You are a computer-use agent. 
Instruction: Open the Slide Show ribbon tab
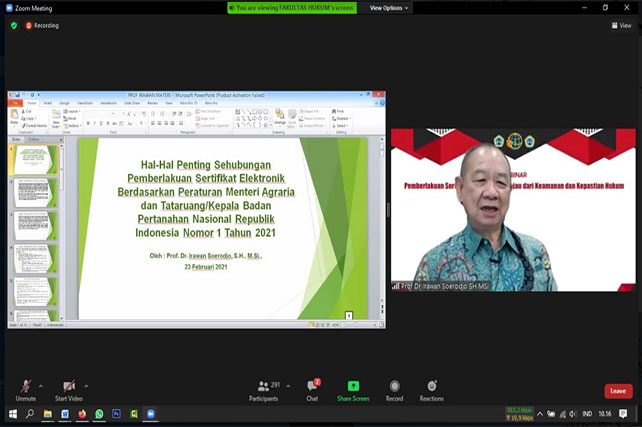[x=132, y=103]
